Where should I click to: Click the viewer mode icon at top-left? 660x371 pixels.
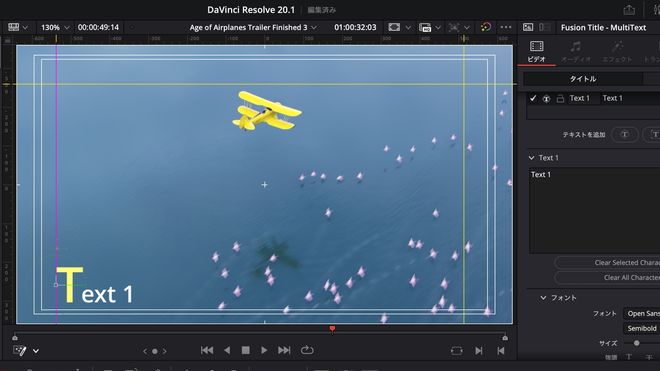pyautogui.click(x=13, y=27)
